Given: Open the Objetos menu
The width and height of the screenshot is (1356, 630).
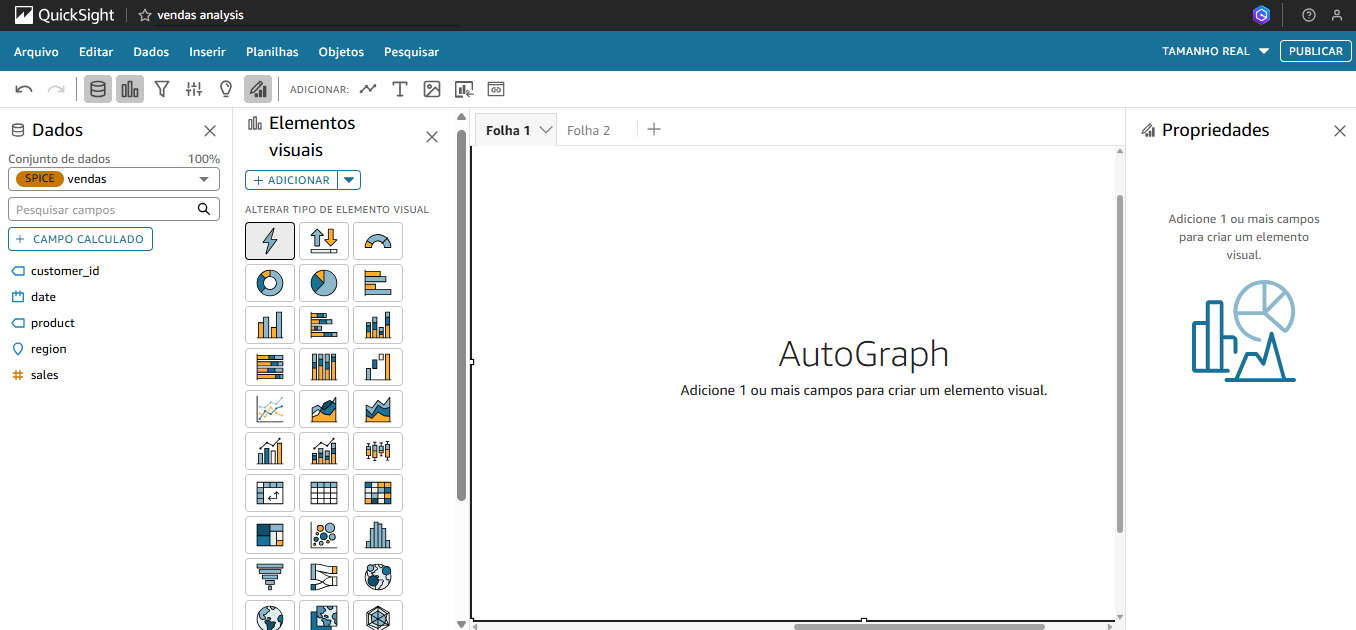Looking at the screenshot, I should click(341, 52).
